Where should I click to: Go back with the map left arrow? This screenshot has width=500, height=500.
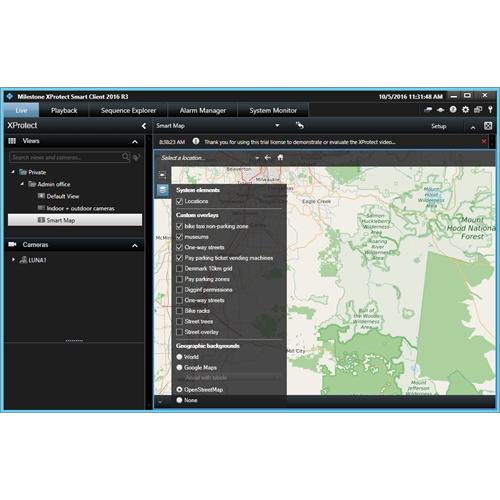tap(267, 157)
